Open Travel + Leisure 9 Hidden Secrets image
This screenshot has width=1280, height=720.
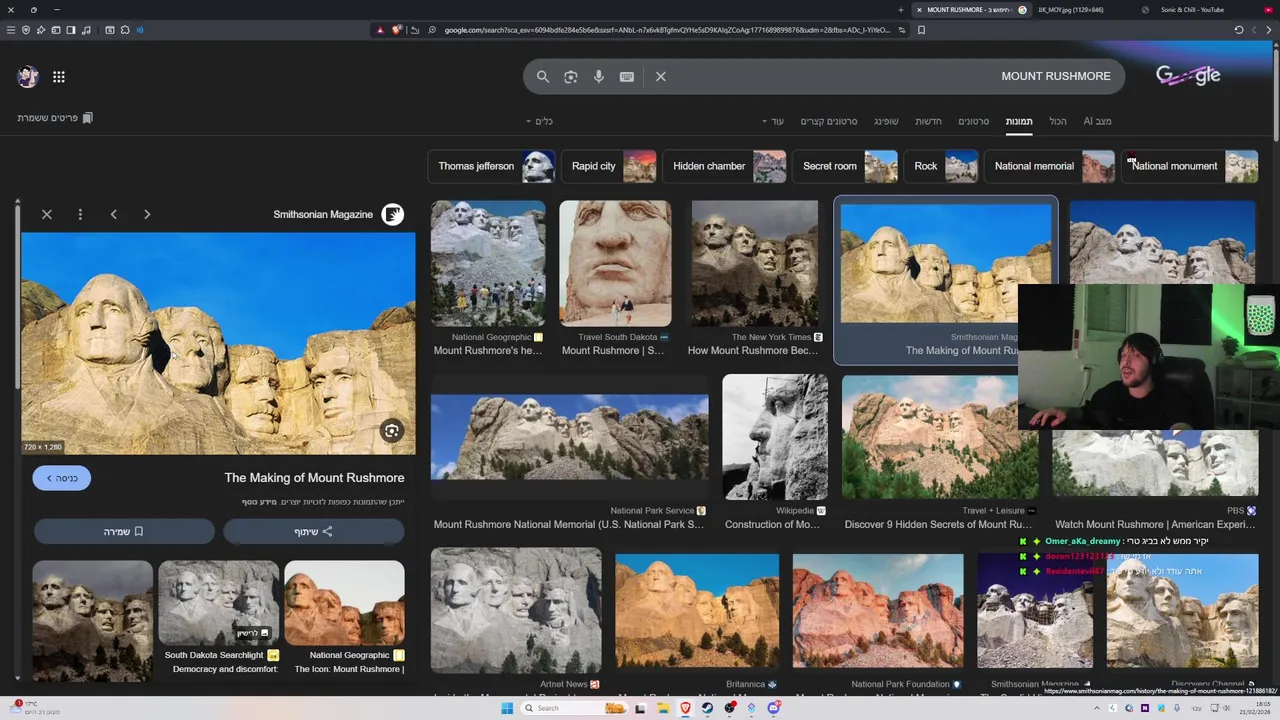click(x=939, y=437)
